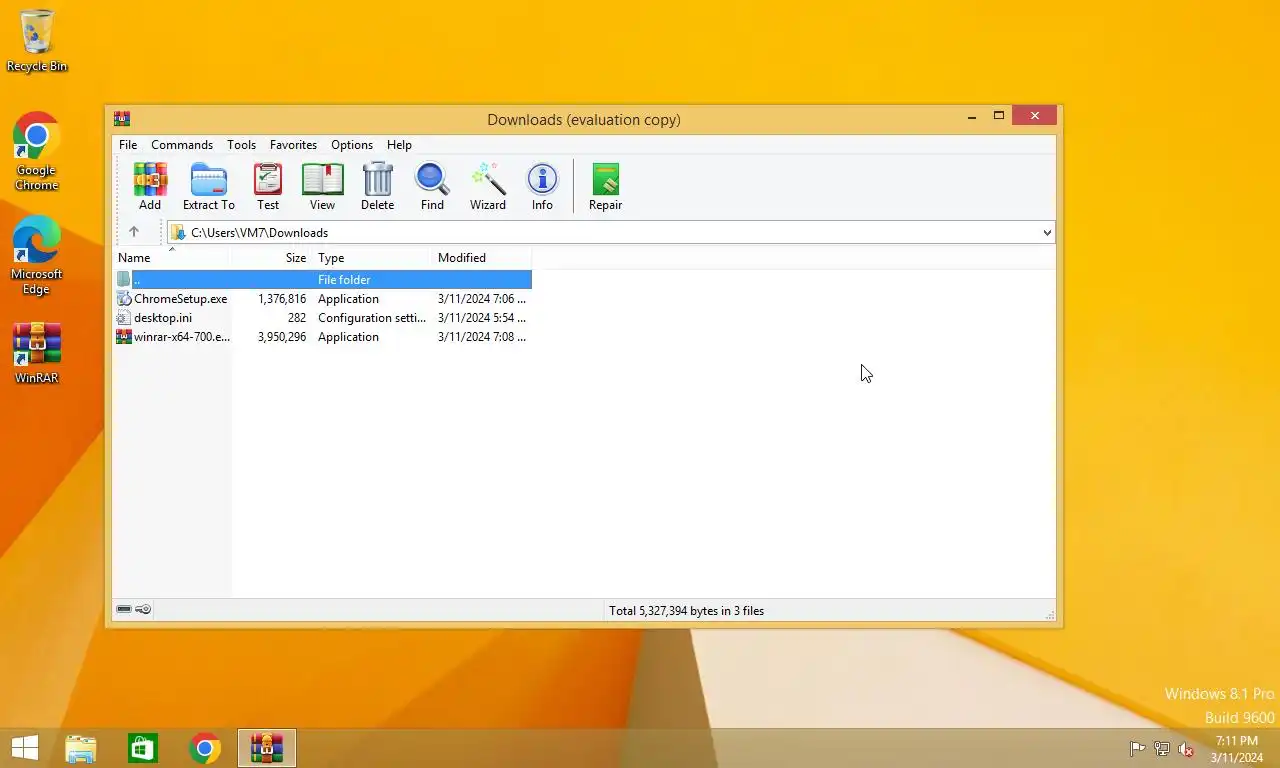This screenshot has width=1280, height=768.
Task: Sort by Modified column header
Action: click(482, 257)
